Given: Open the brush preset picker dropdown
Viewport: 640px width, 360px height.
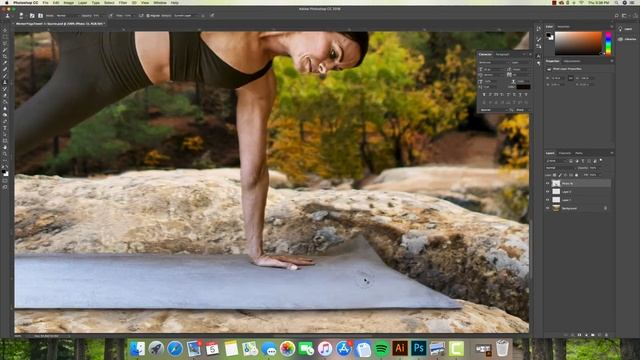Looking at the screenshot, I should pos(22,16).
